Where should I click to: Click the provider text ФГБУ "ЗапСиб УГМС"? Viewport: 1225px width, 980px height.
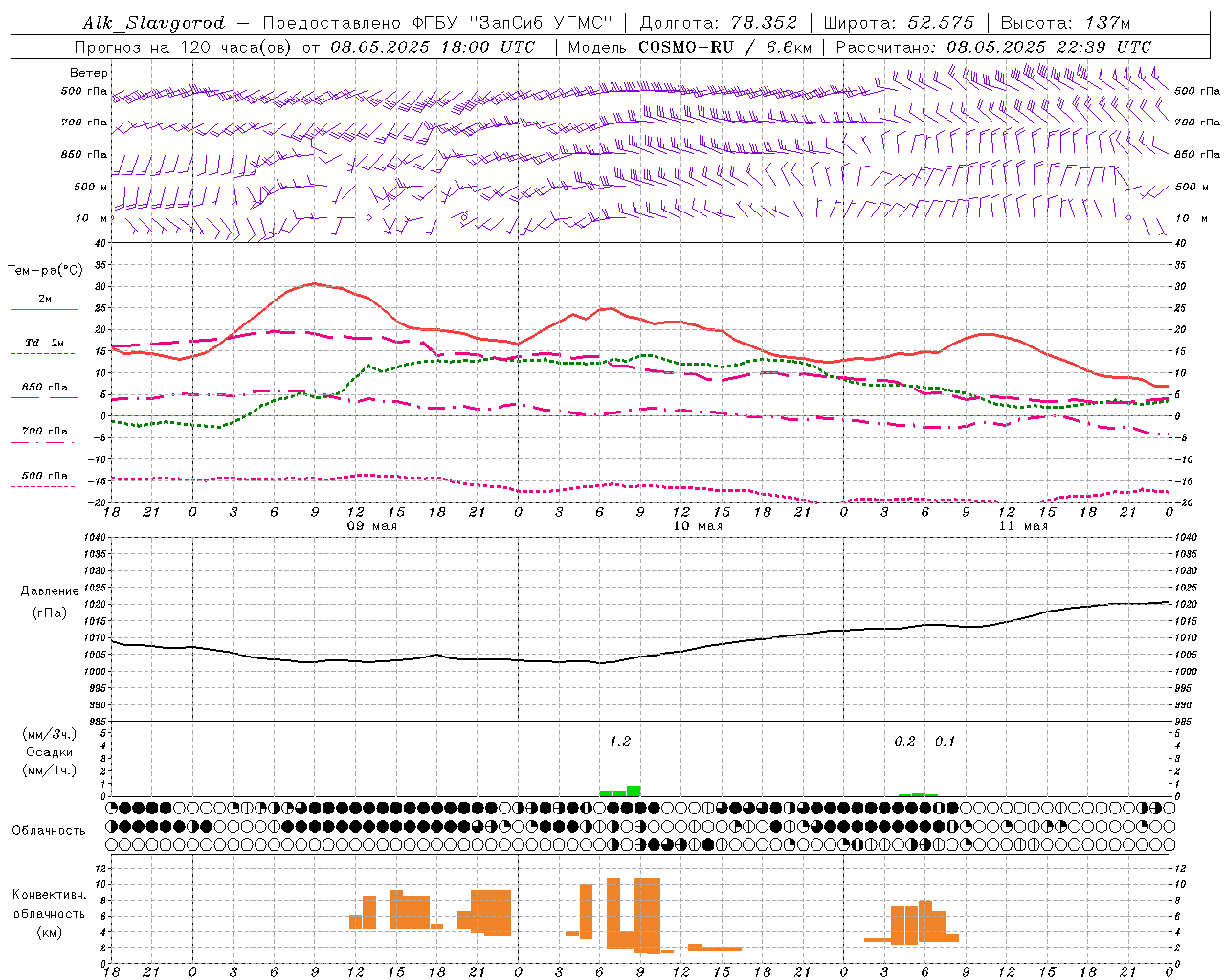514,23
